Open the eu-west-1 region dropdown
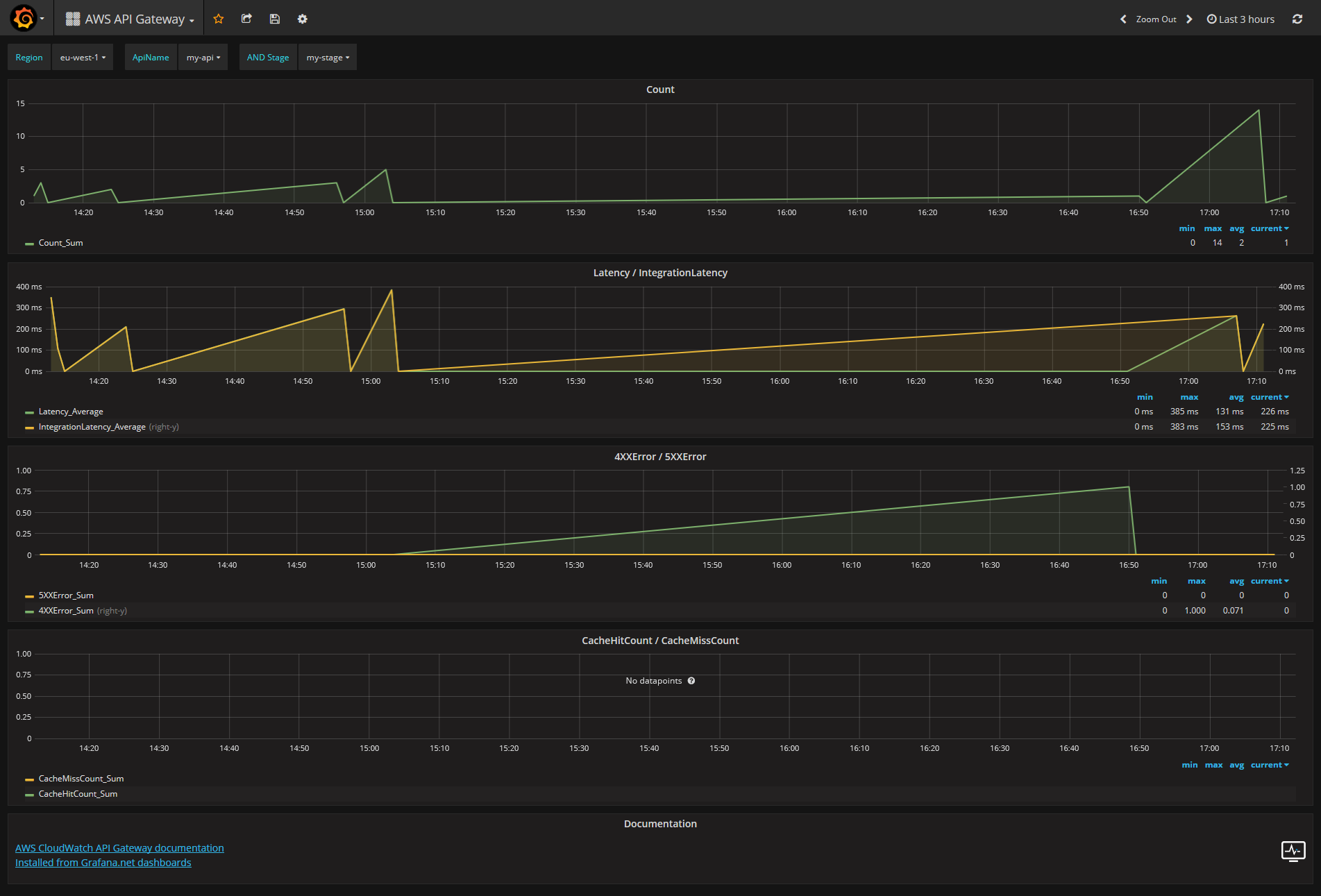The height and width of the screenshot is (896, 1321). point(83,58)
